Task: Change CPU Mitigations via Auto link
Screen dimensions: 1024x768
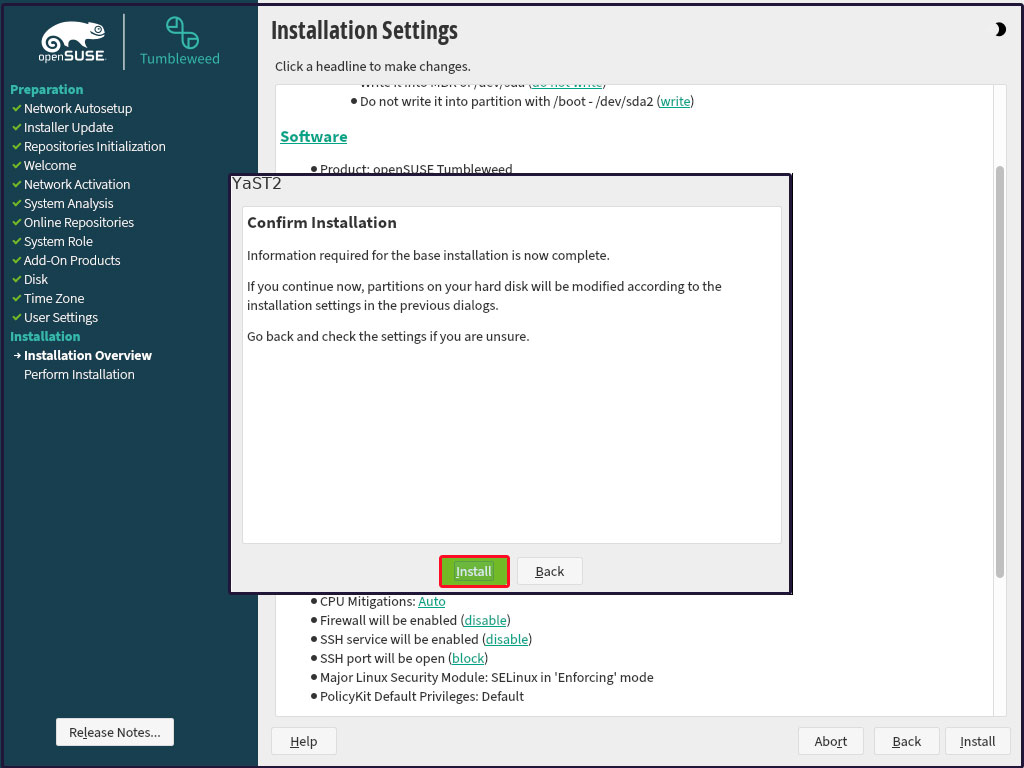Action: coord(432,601)
